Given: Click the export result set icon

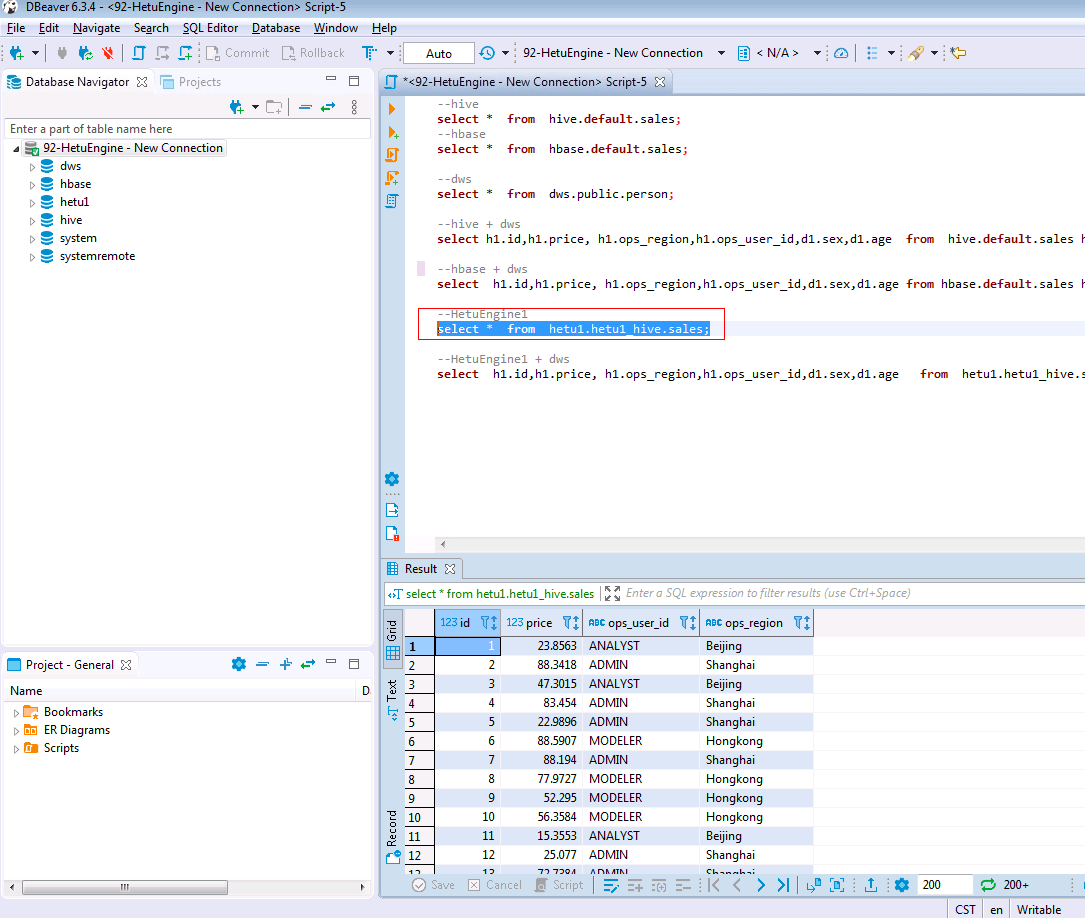Looking at the screenshot, I should click(870, 885).
